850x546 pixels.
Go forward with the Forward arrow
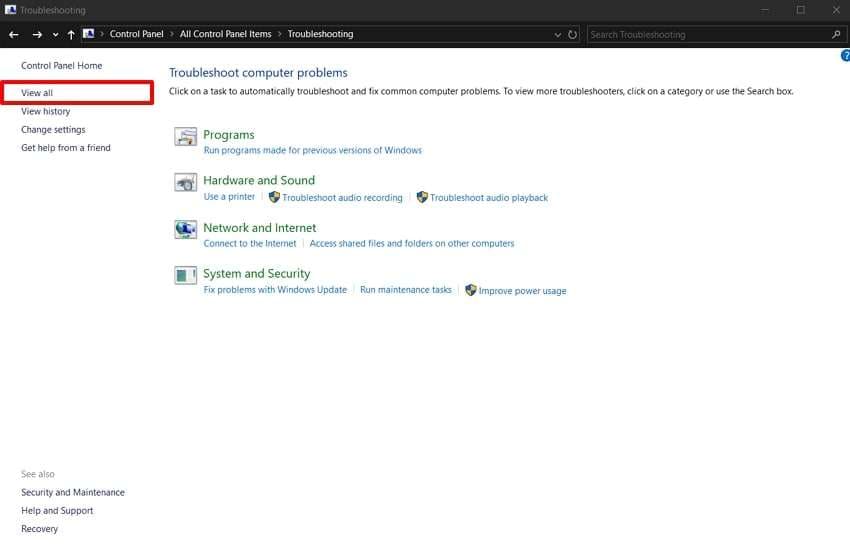point(37,34)
